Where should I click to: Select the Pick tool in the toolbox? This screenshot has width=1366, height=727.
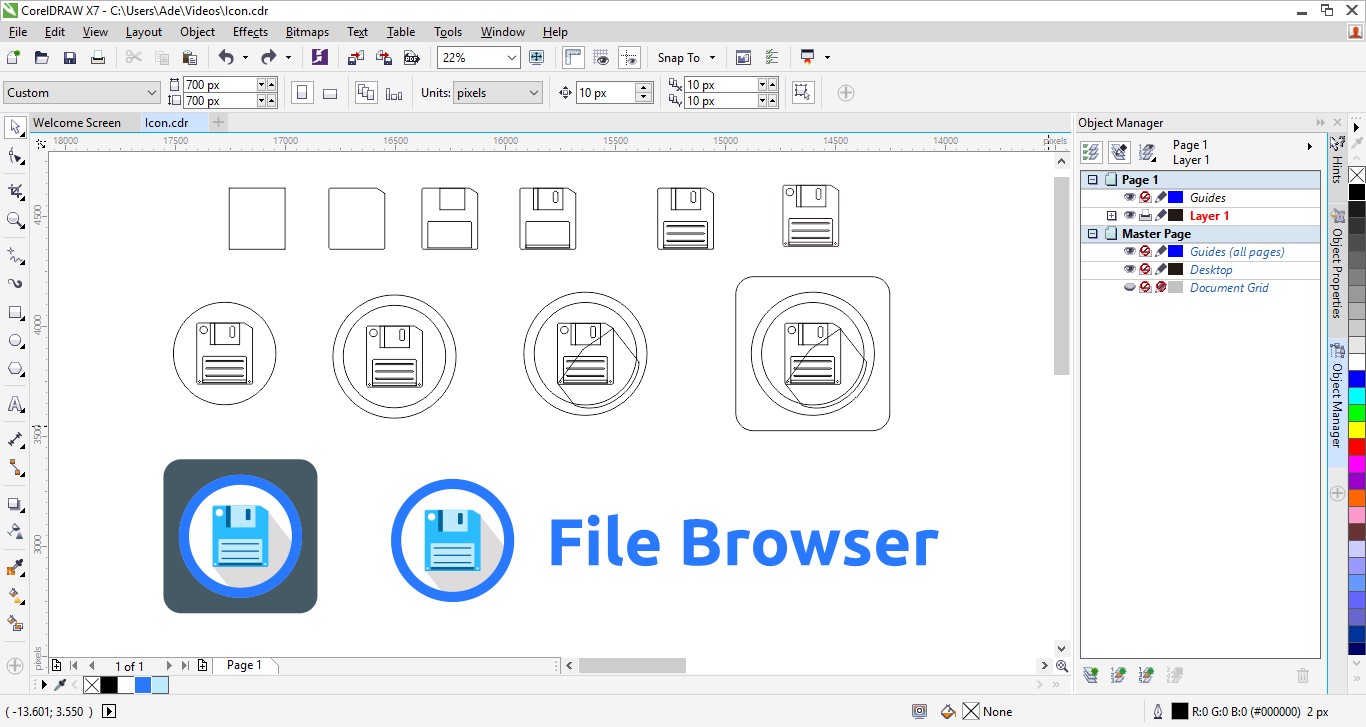coord(15,128)
